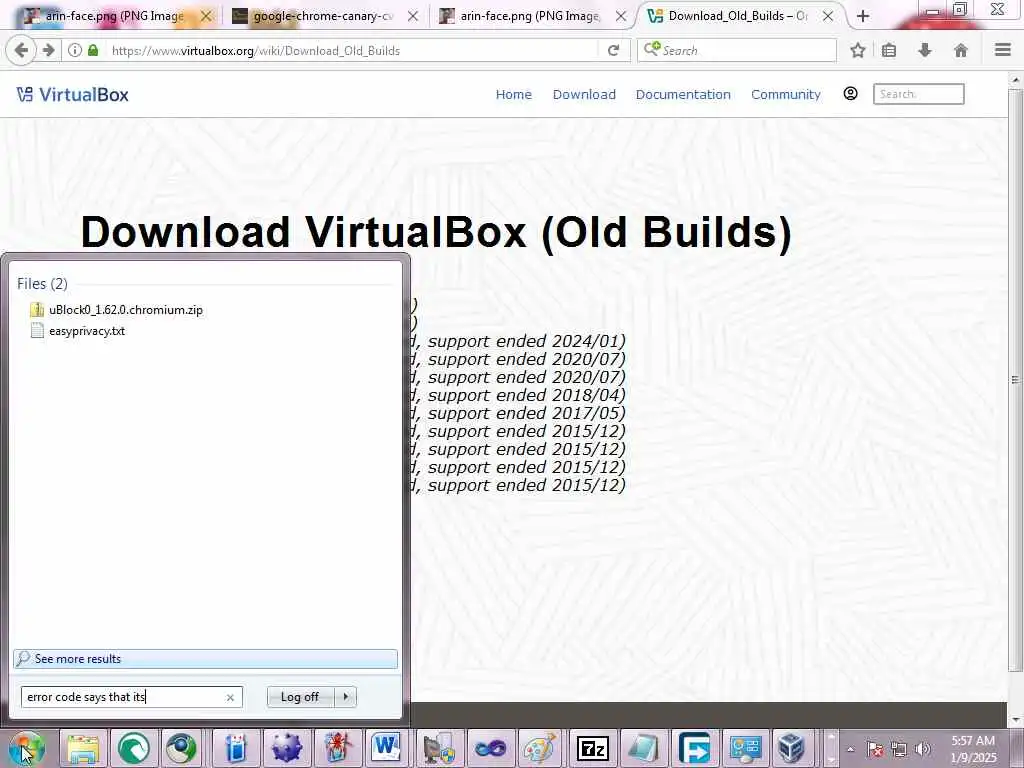Open the Downloads arrow icon in toolbar
Screen dimensions: 1024x768
point(925,50)
